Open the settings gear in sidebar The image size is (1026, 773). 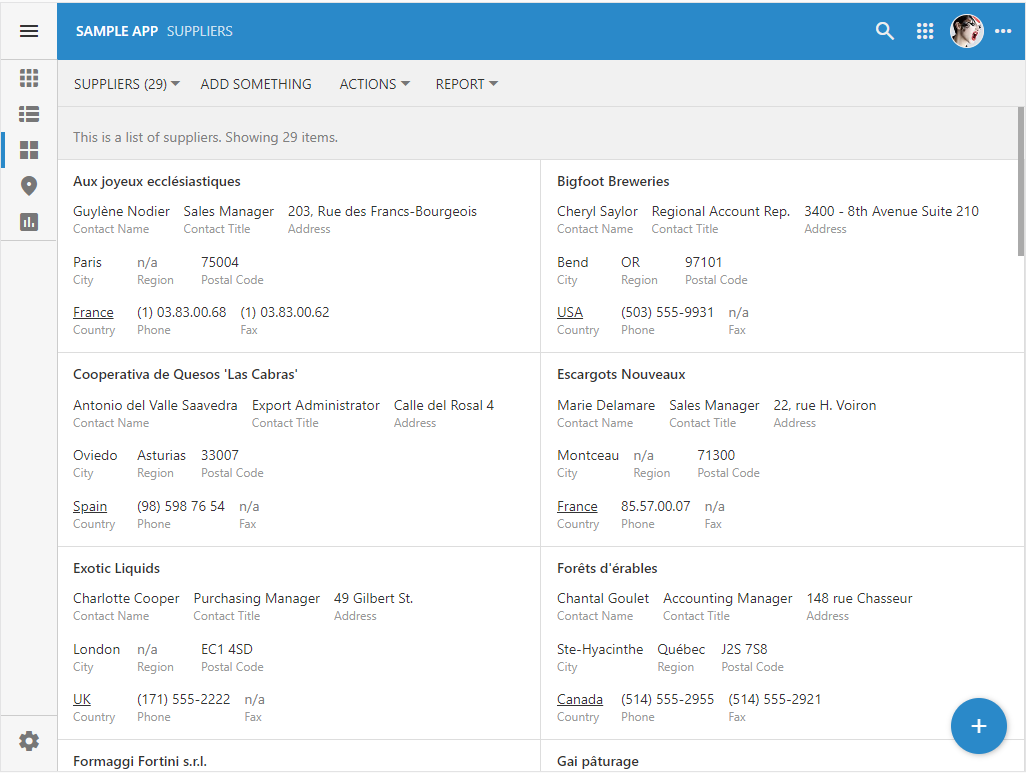[29, 741]
